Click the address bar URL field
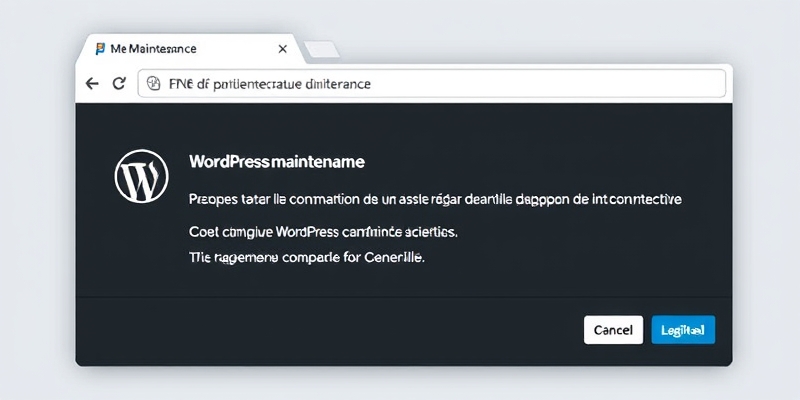This screenshot has height=400, width=800. pos(432,84)
